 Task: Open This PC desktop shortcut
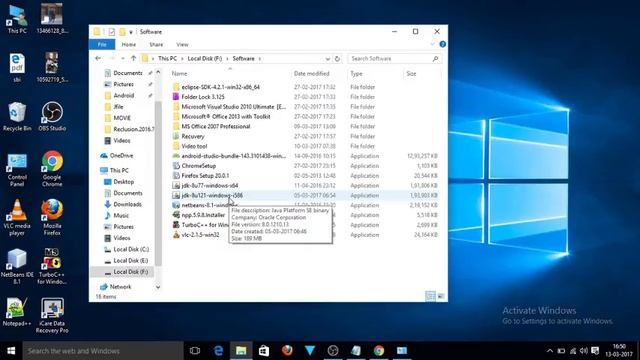point(17,19)
